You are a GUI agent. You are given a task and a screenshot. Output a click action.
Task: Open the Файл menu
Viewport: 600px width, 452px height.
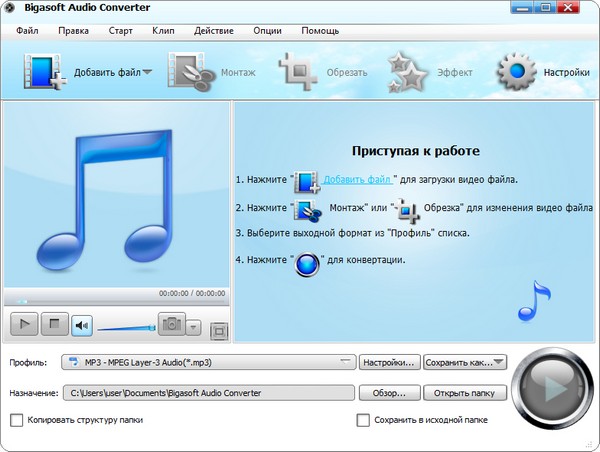[x=28, y=30]
